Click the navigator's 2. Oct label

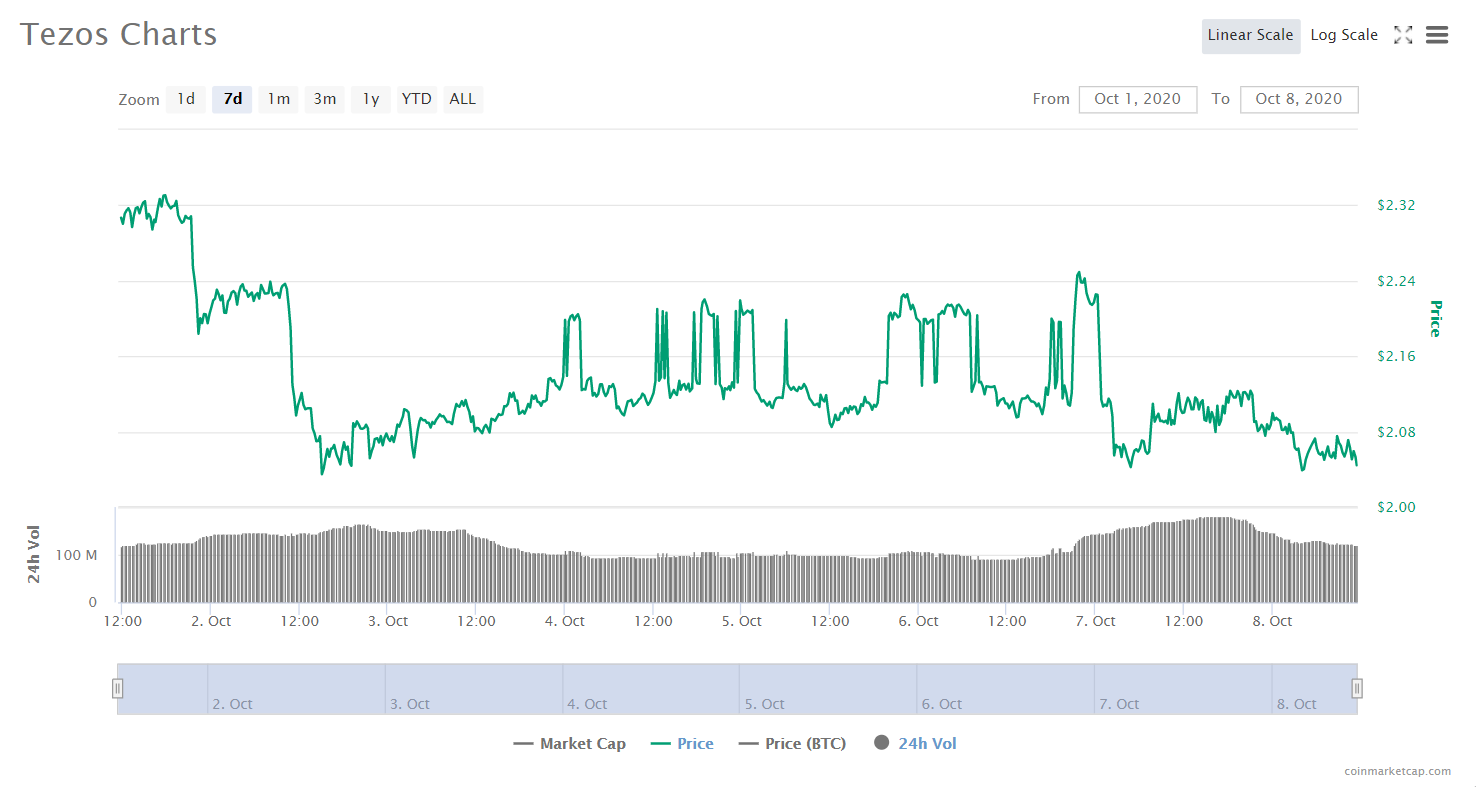point(234,704)
